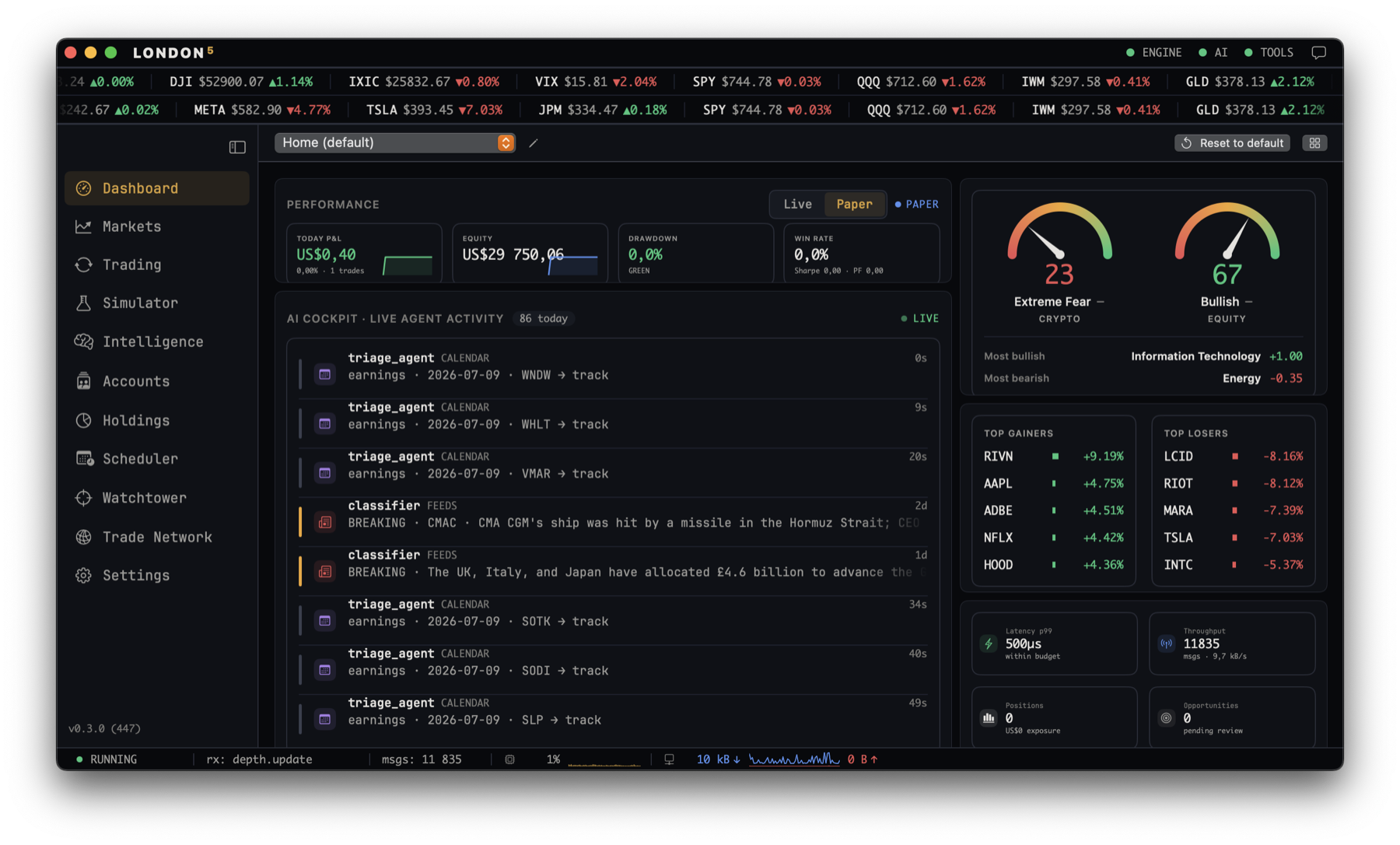Click the Throughput signal icon
Screen dimensions: 1400x845
point(1167,643)
